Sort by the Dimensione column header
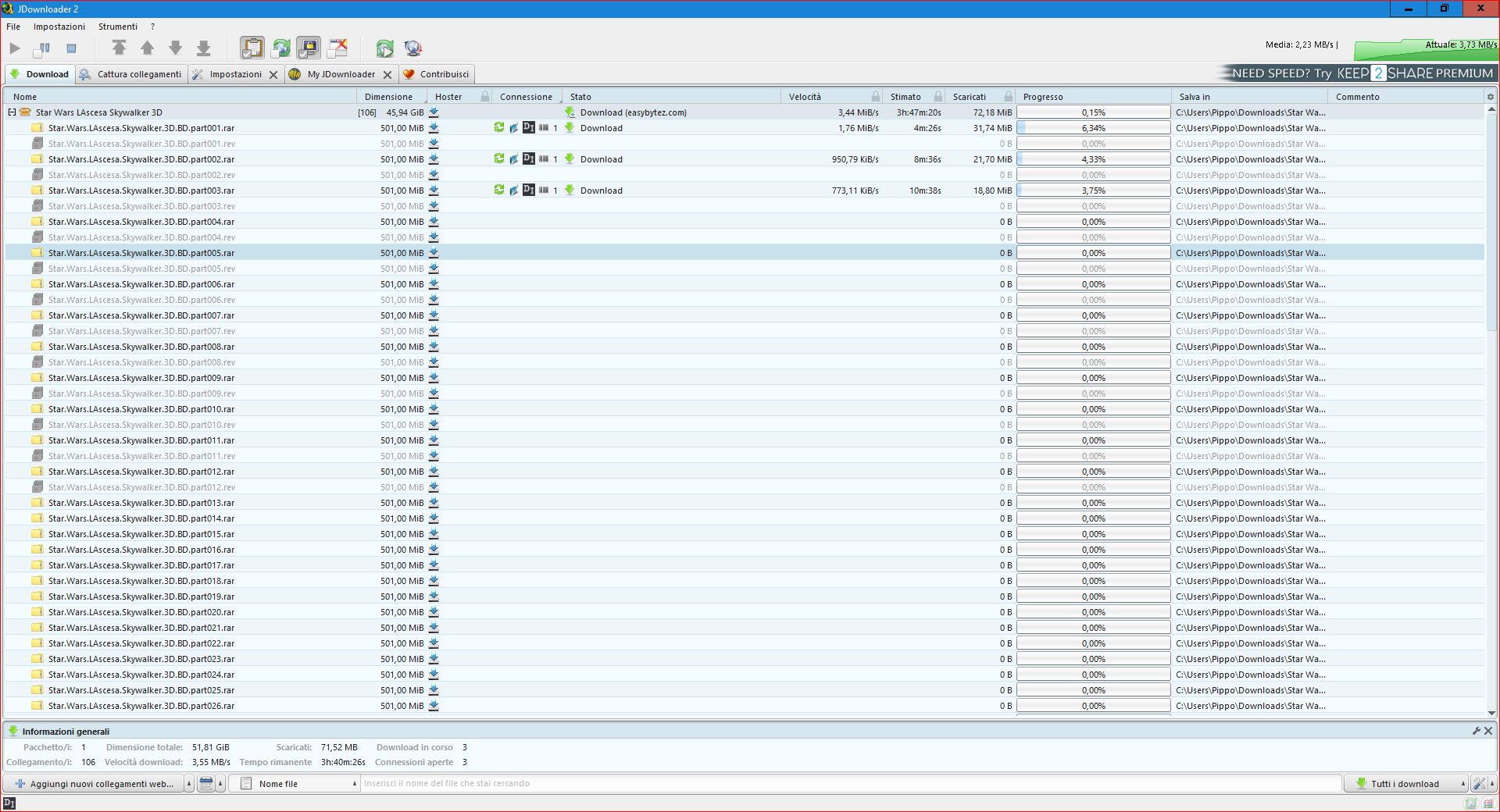This screenshot has height=812, width=1500. click(391, 97)
